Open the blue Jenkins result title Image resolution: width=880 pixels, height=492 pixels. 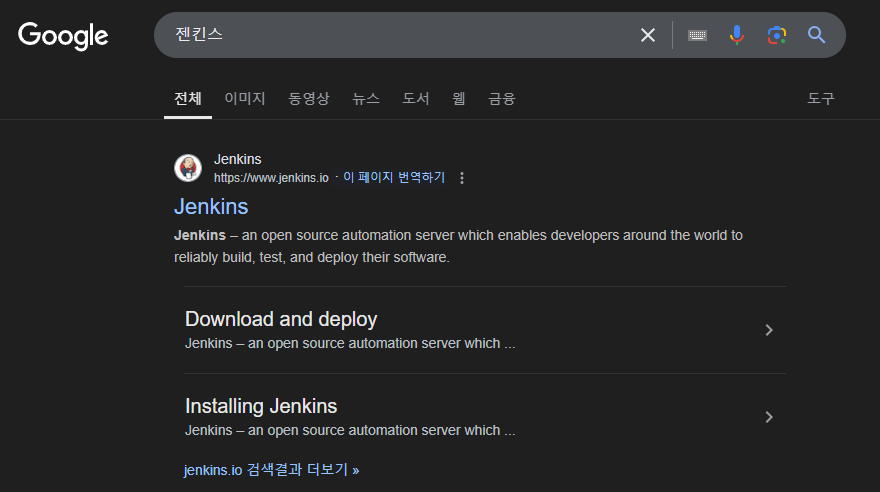tap(211, 206)
